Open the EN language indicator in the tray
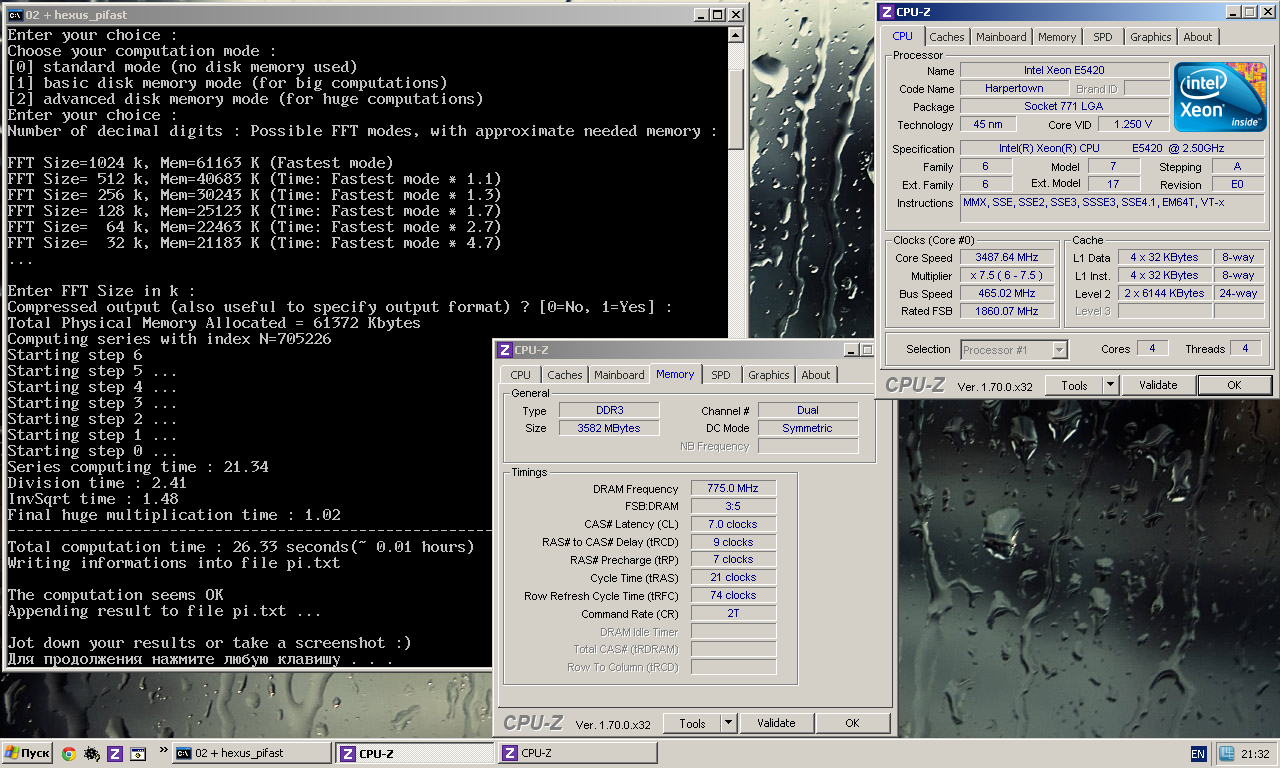This screenshot has height=768, width=1280. pyautogui.click(x=1198, y=754)
